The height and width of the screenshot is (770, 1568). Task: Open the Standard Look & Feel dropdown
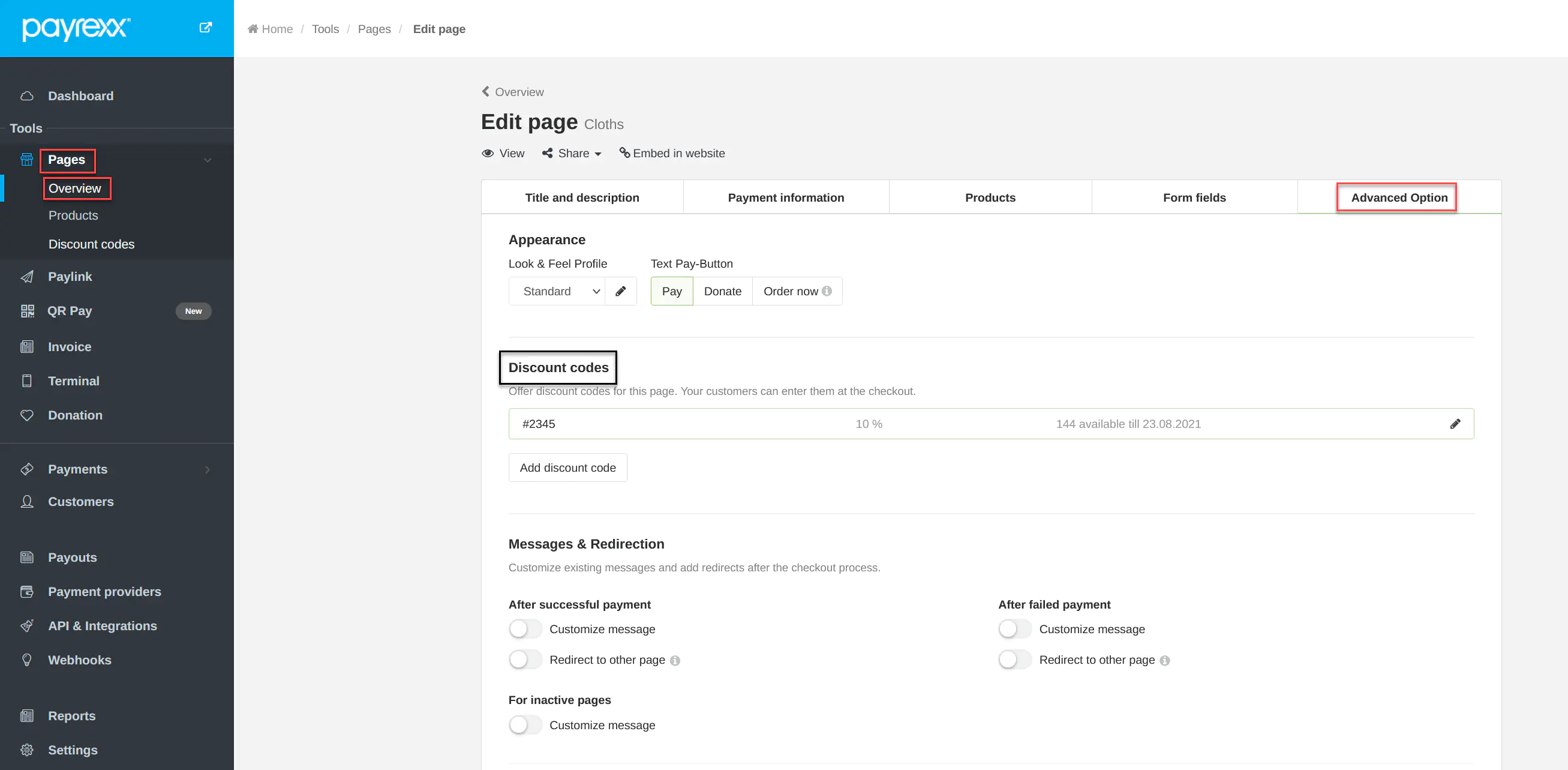click(557, 291)
